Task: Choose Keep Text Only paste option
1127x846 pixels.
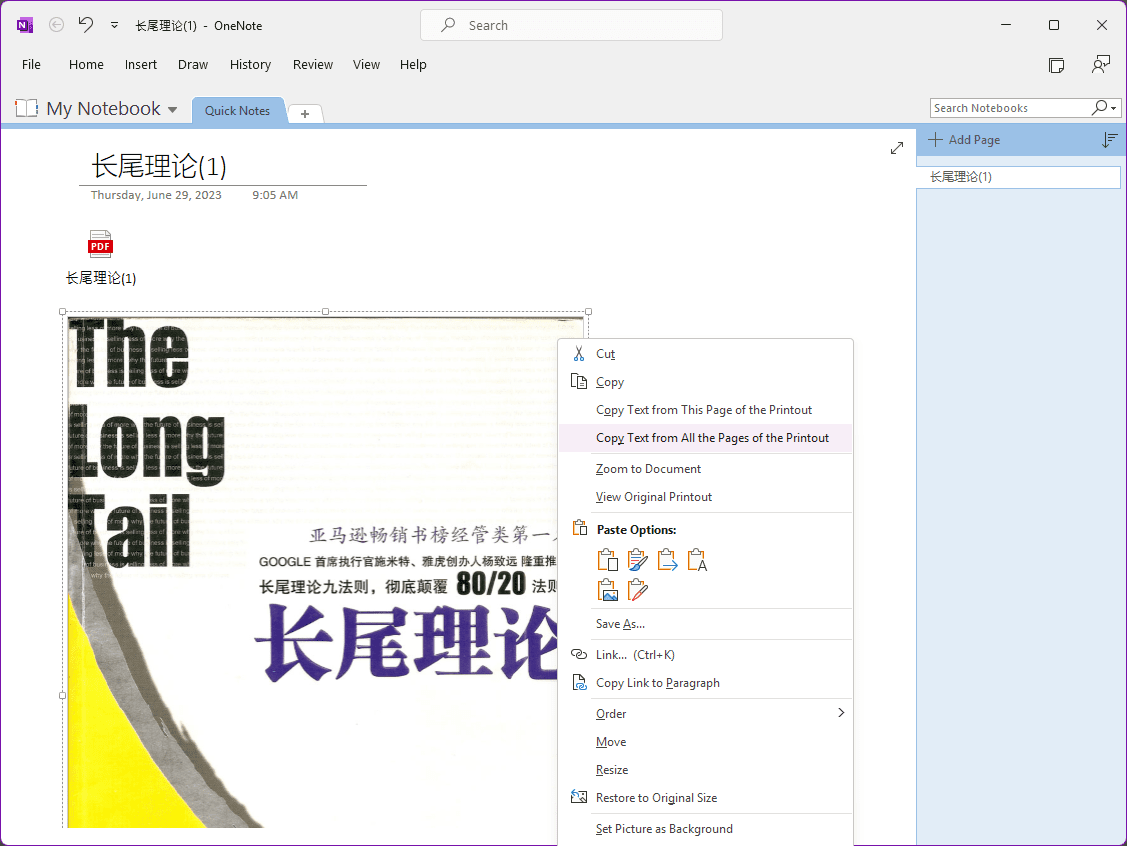Action: pos(697,560)
